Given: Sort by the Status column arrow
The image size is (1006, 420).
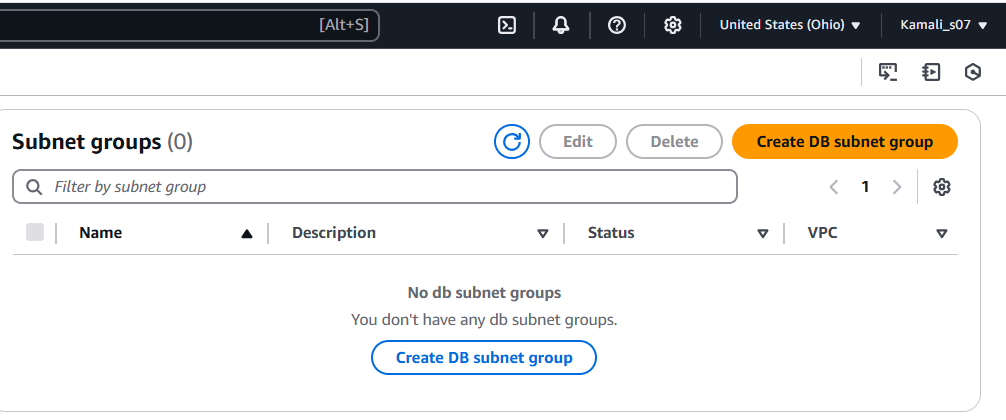Looking at the screenshot, I should point(763,234).
